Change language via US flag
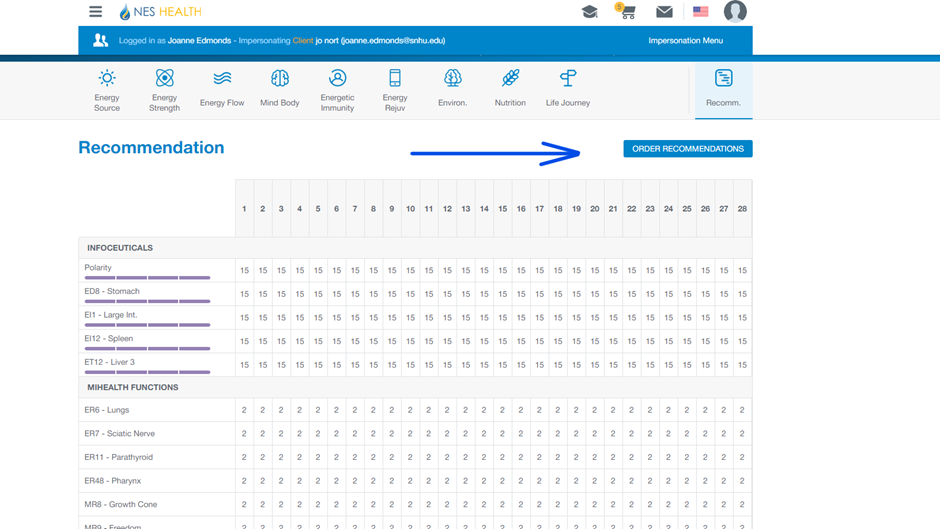The height and width of the screenshot is (529, 940). pos(700,12)
